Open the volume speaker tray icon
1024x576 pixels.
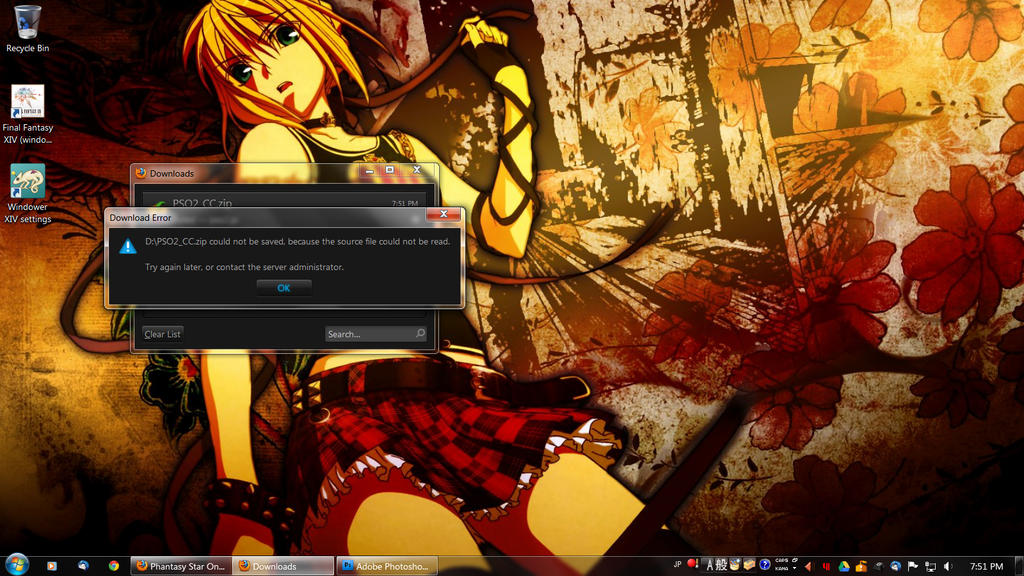947,566
